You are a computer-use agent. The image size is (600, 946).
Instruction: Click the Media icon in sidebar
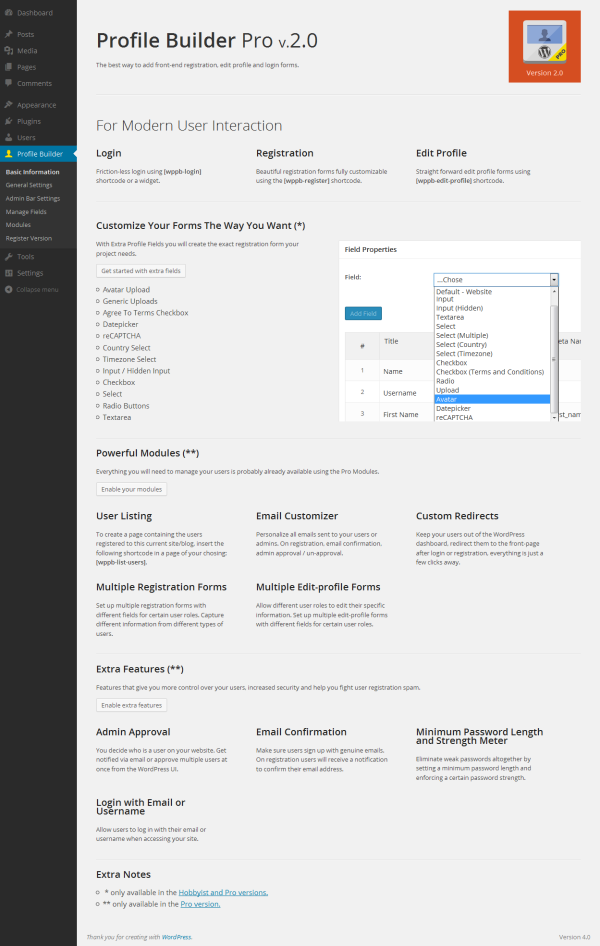pos(8,51)
